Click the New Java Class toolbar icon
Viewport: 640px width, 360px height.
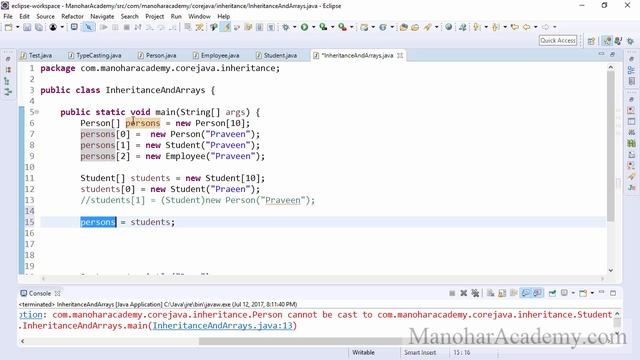[383, 27]
